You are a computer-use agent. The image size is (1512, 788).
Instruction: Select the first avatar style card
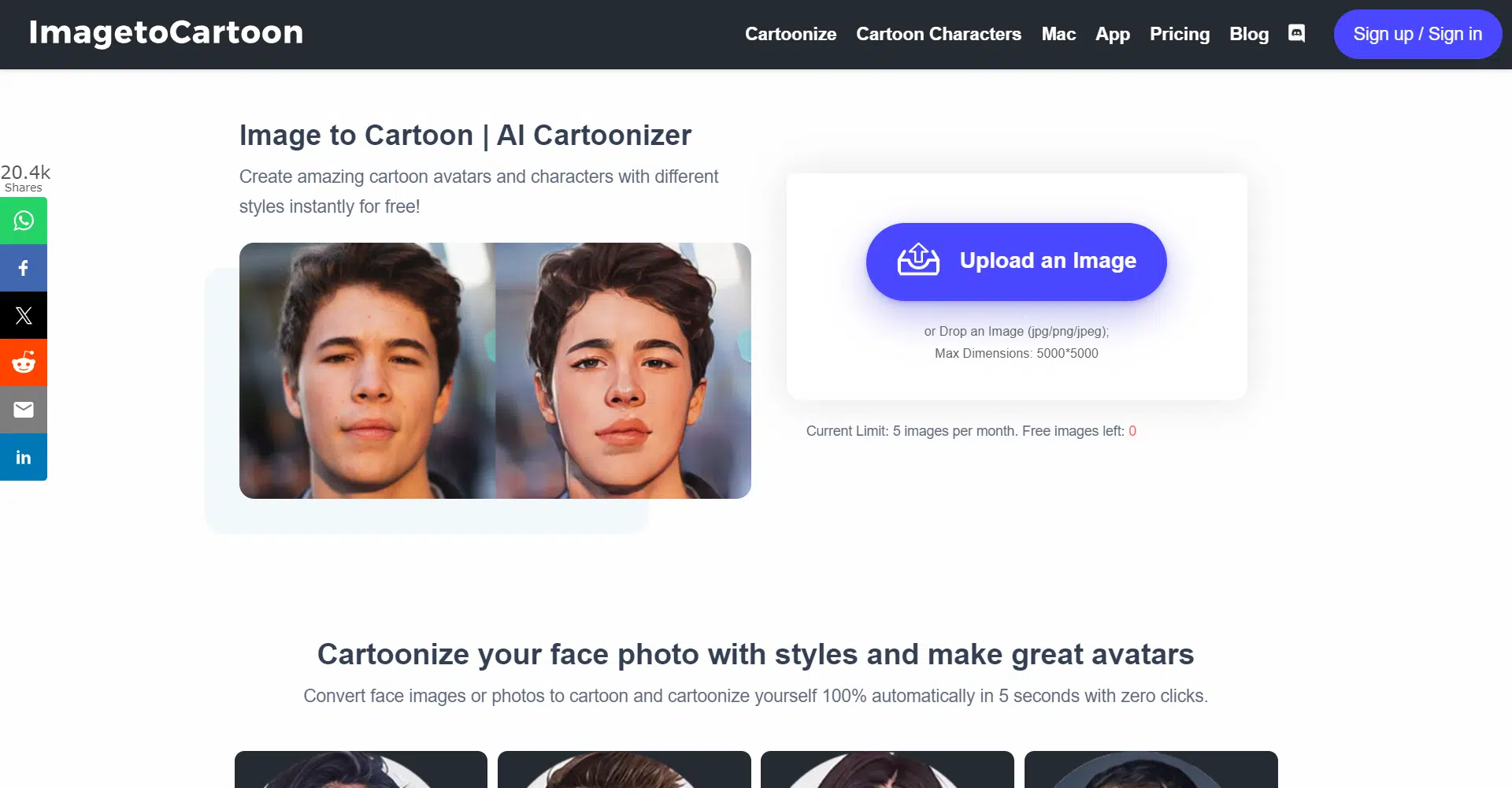tap(361, 769)
